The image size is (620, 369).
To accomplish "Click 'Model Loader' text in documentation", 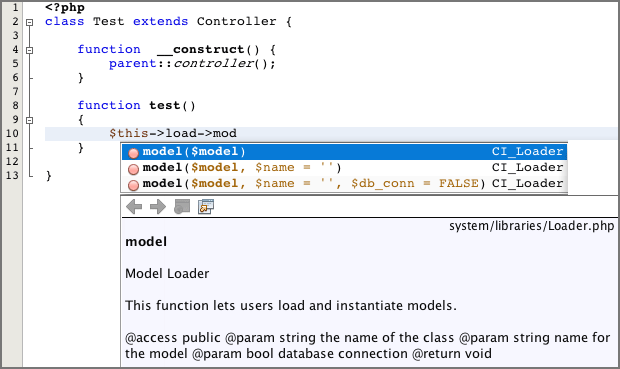I will click(x=167, y=274).
